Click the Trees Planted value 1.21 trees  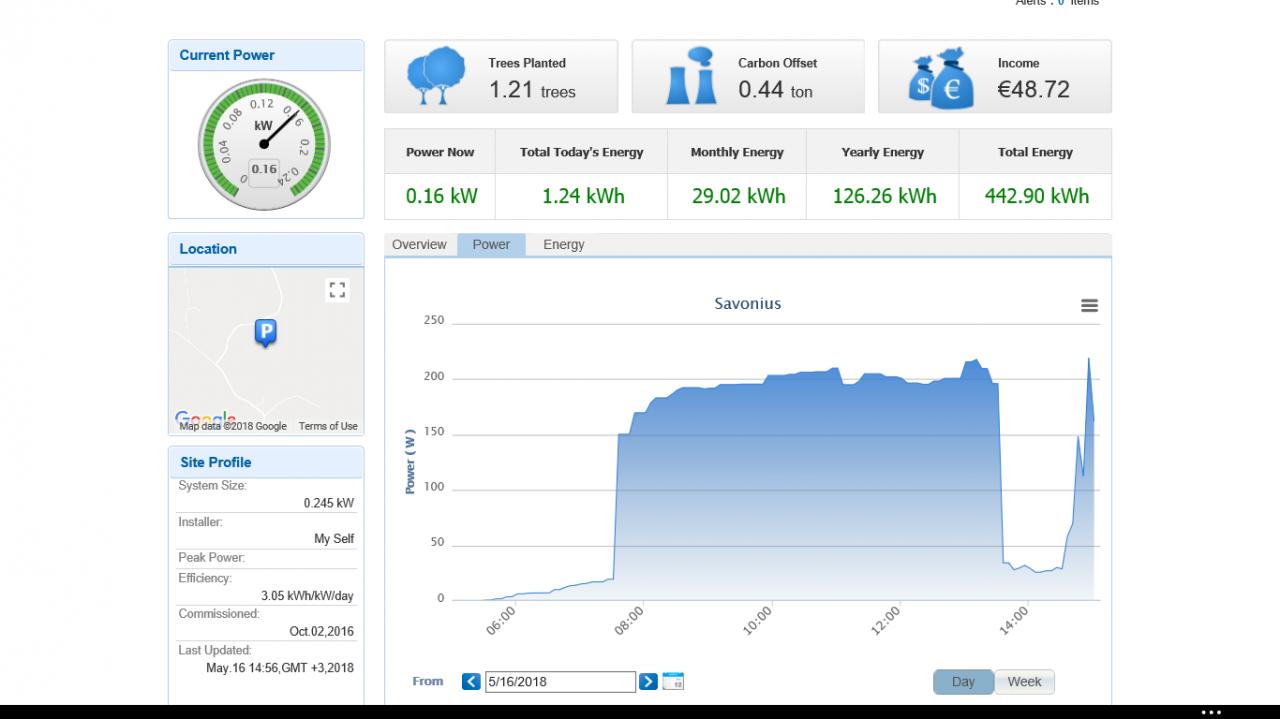[x=532, y=90]
